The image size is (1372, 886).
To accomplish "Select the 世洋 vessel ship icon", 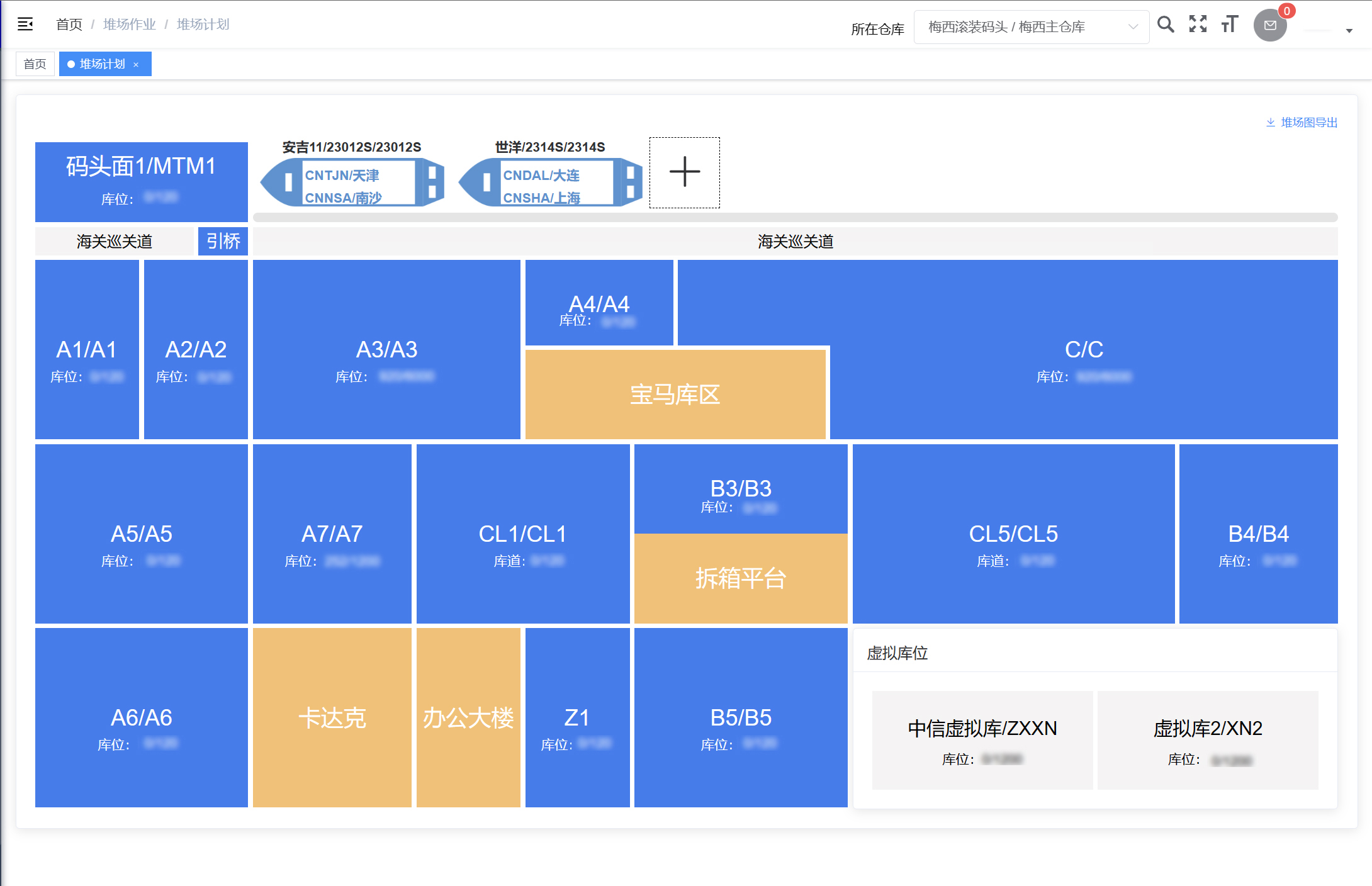I will click(x=550, y=182).
